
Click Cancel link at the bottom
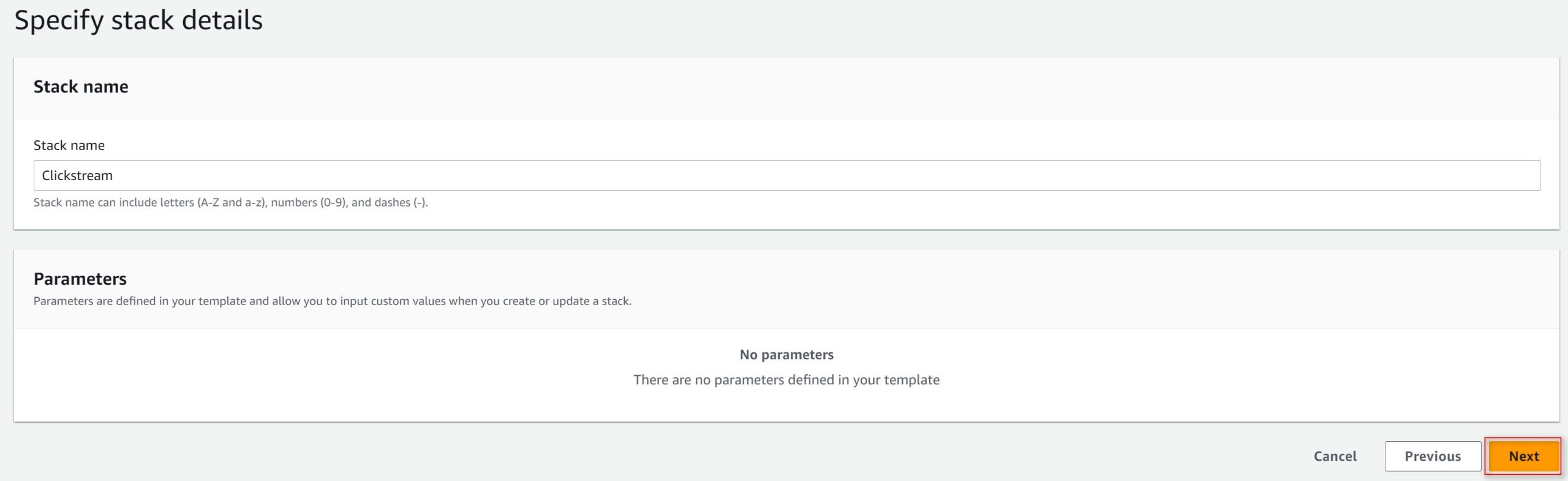(x=1335, y=456)
